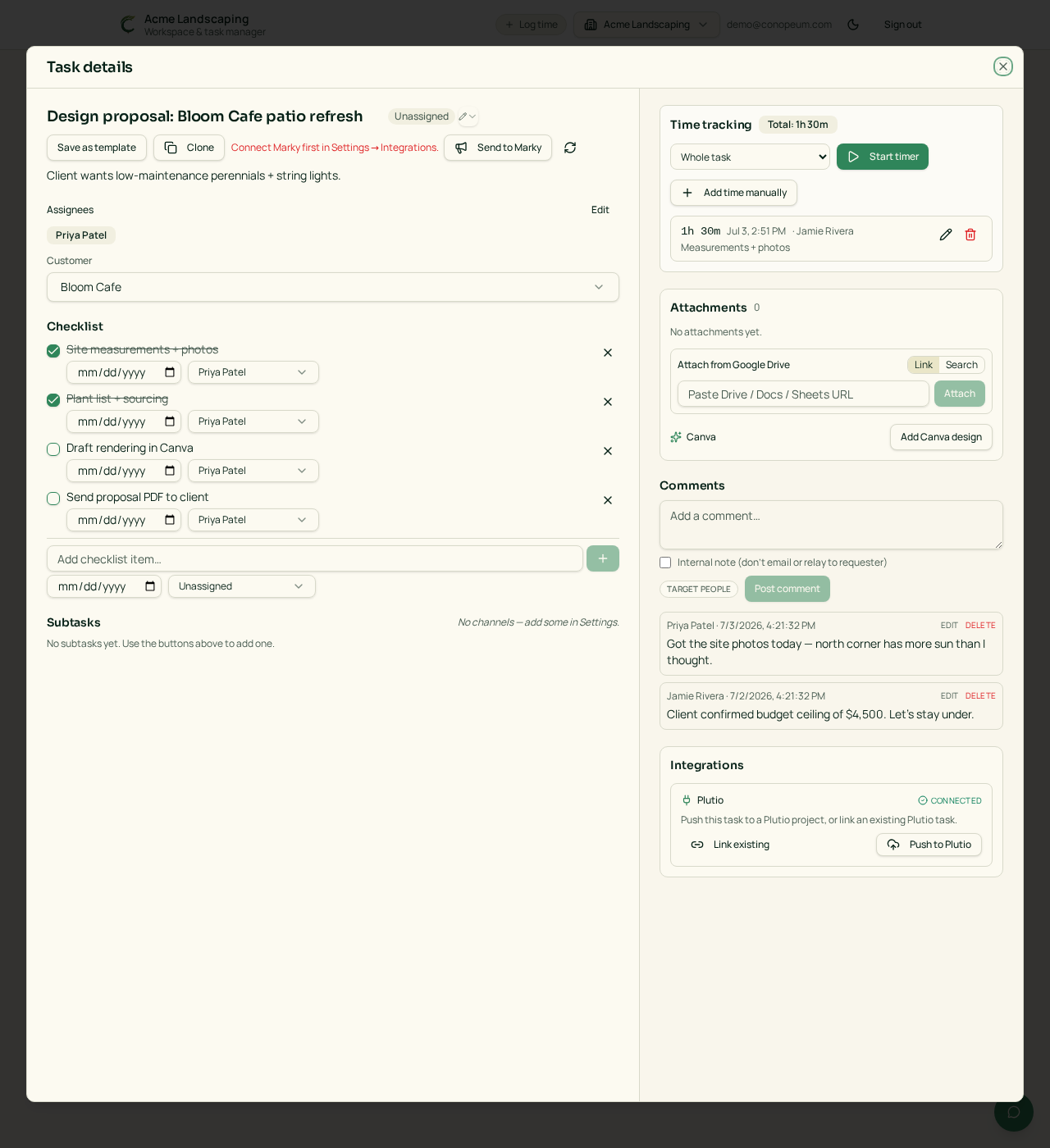Image resolution: width=1050 pixels, height=1148 pixels.
Task: Edit Jamie Rivera's comment
Action: [x=949, y=696]
